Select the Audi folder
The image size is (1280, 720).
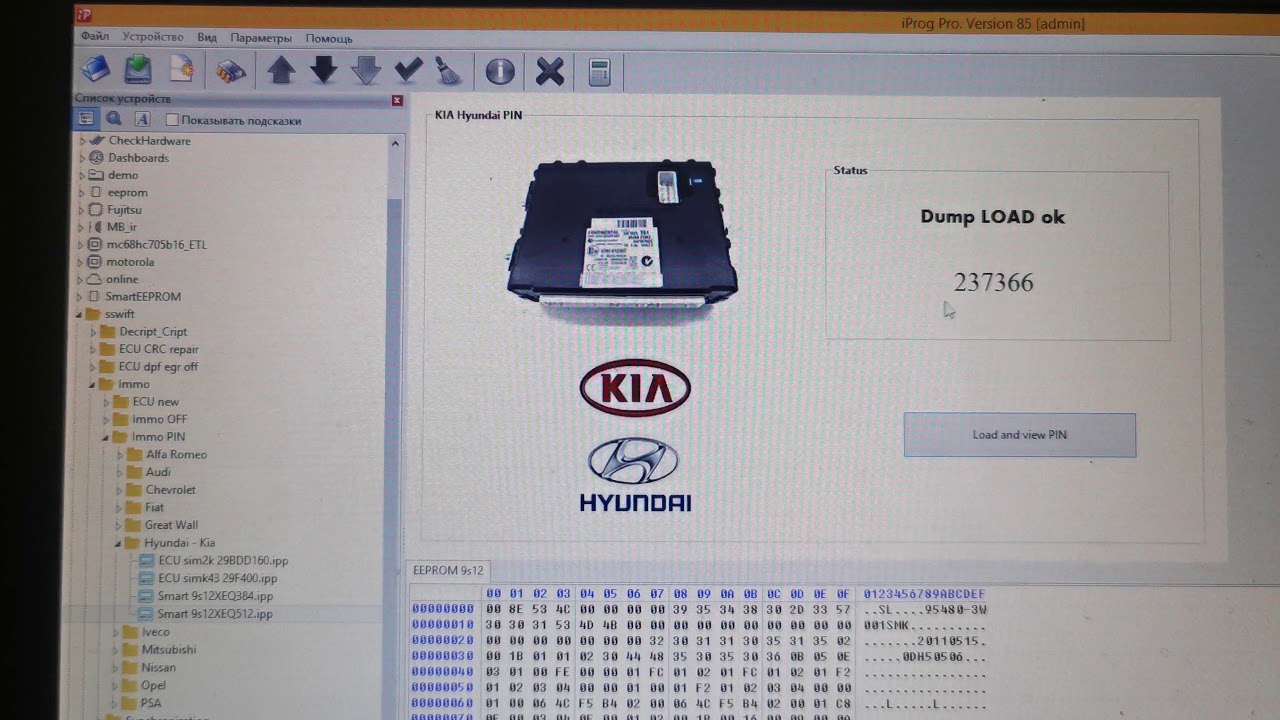tap(158, 472)
